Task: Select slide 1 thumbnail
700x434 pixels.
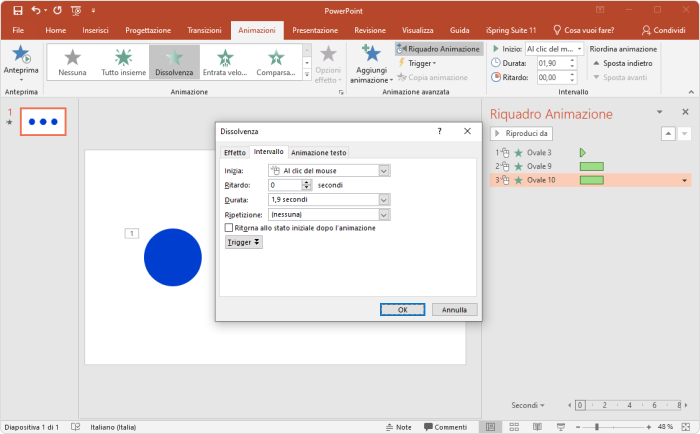Action: pyautogui.click(x=43, y=121)
